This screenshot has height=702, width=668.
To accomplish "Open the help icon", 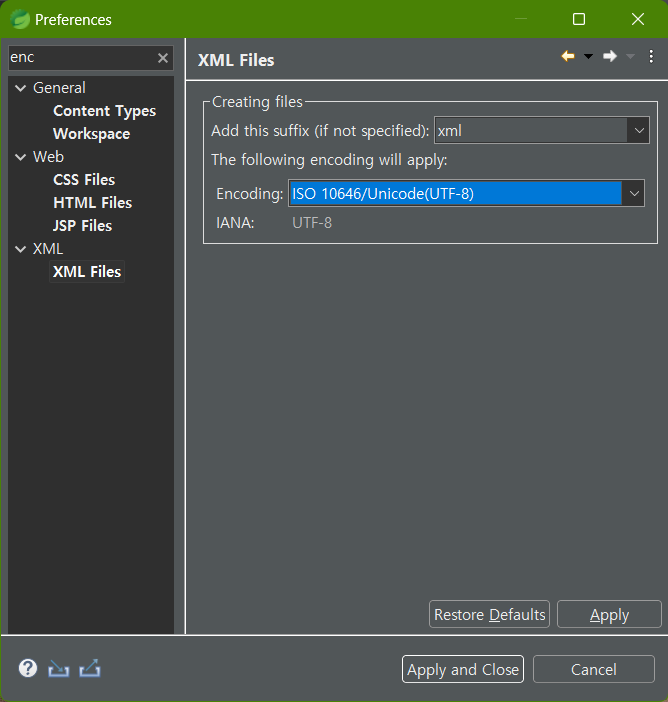I will [x=28, y=668].
